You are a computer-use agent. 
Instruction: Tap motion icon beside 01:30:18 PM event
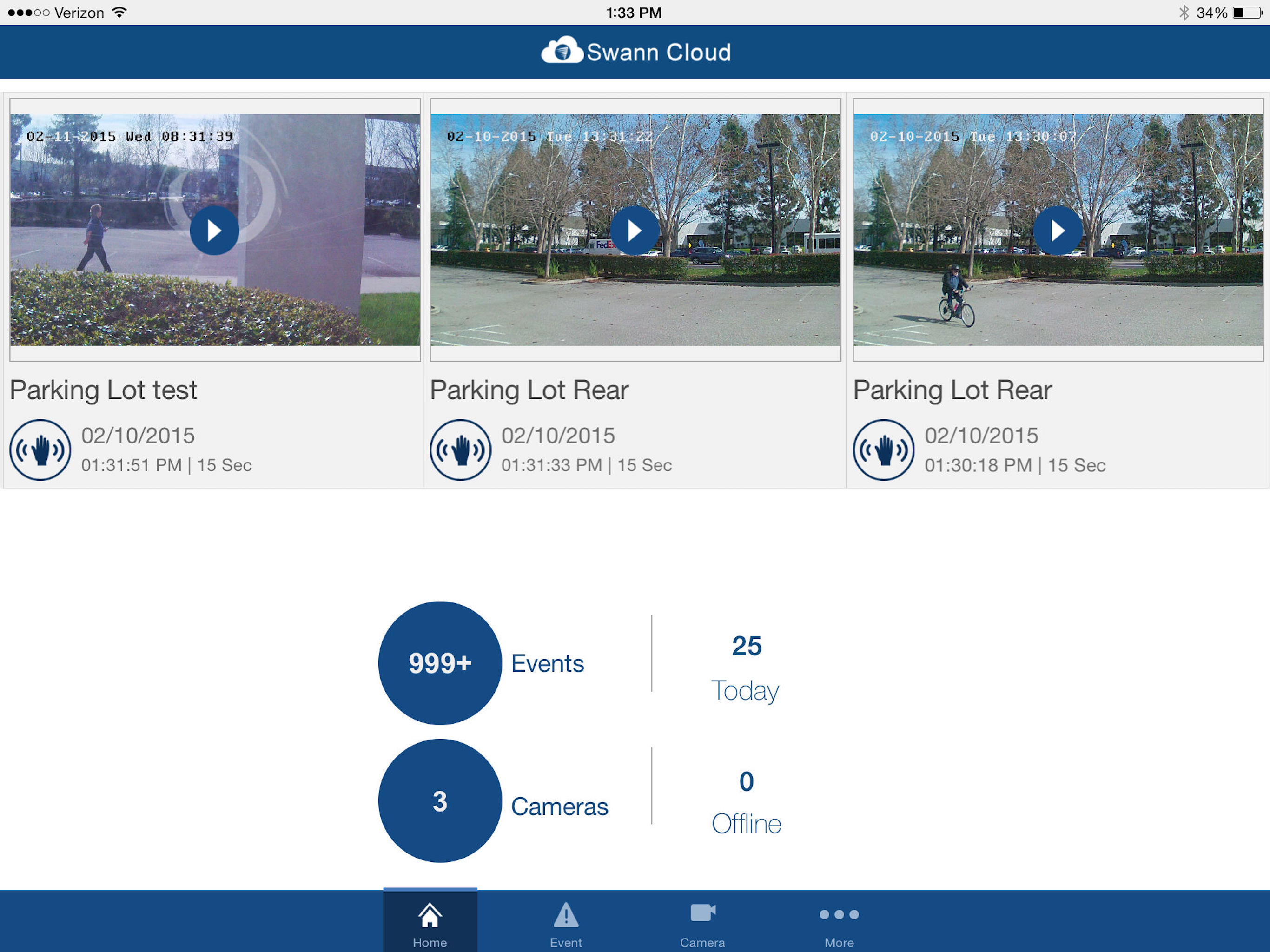pos(883,450)
